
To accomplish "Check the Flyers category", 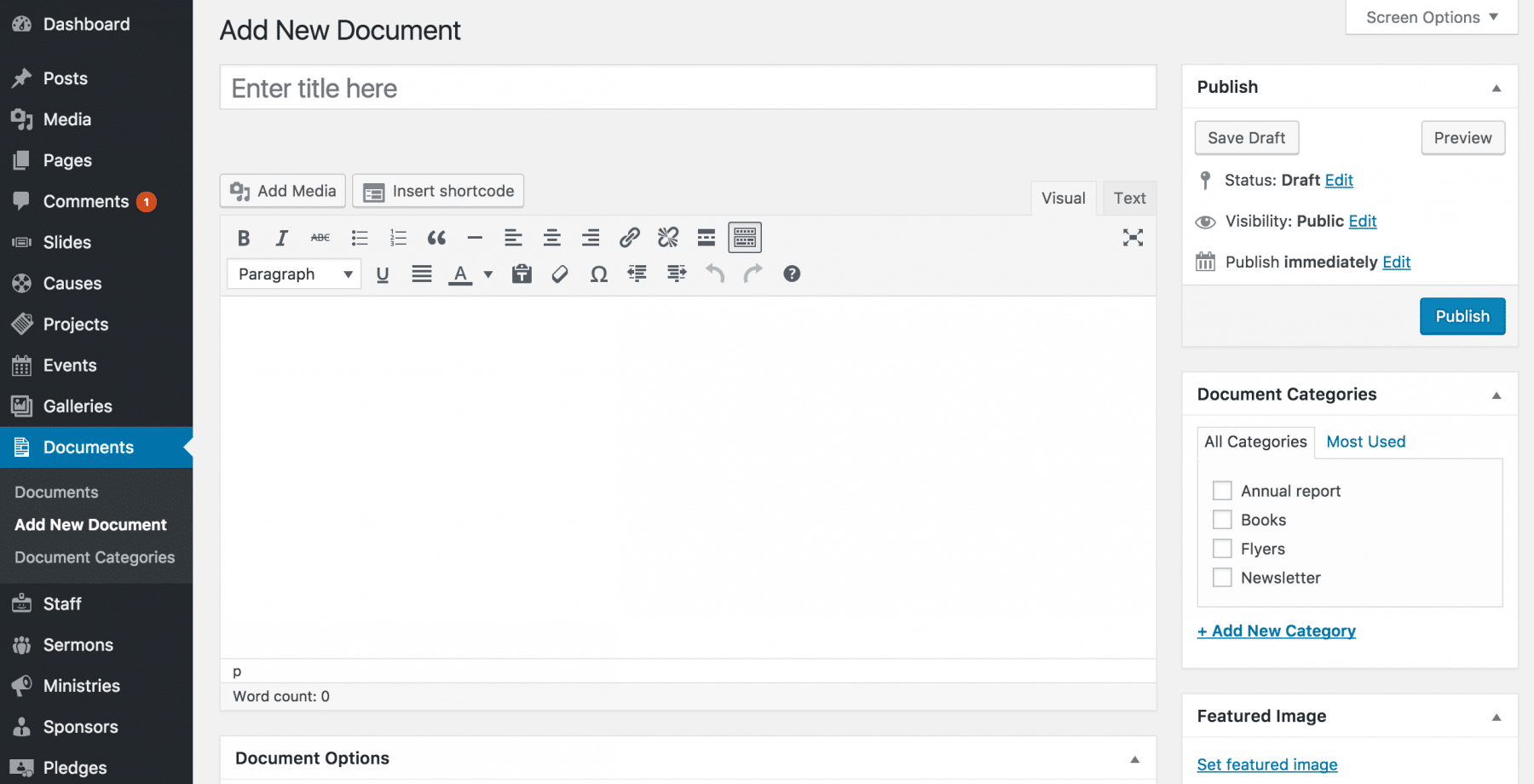I will click(1222, 549).
